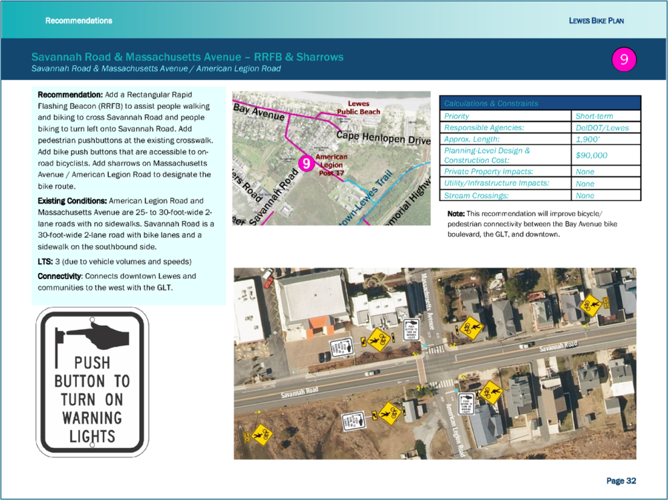This screenshot has width=668, height=500.
Task: Click the 1,900' length value
Action: pyautogui.click(x=587, y=139)
